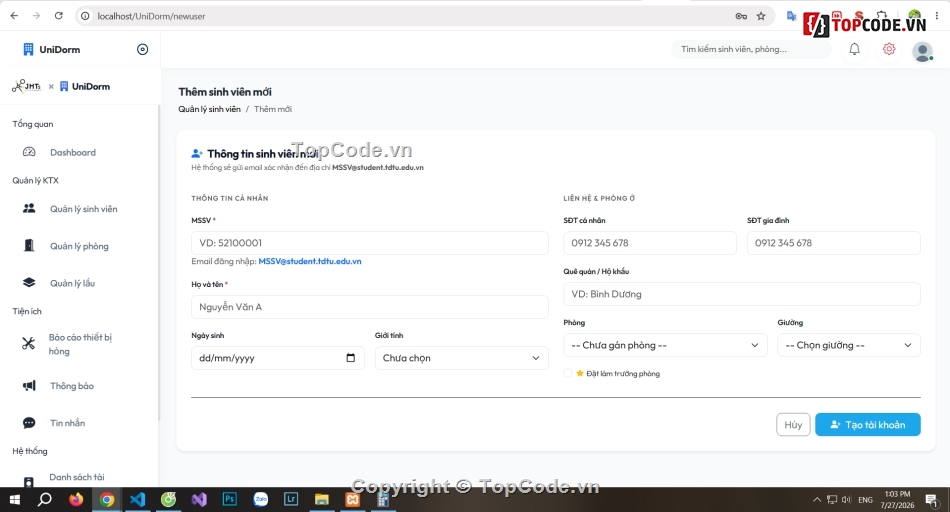Open notifications bell icon

click(x=854, y=49)
